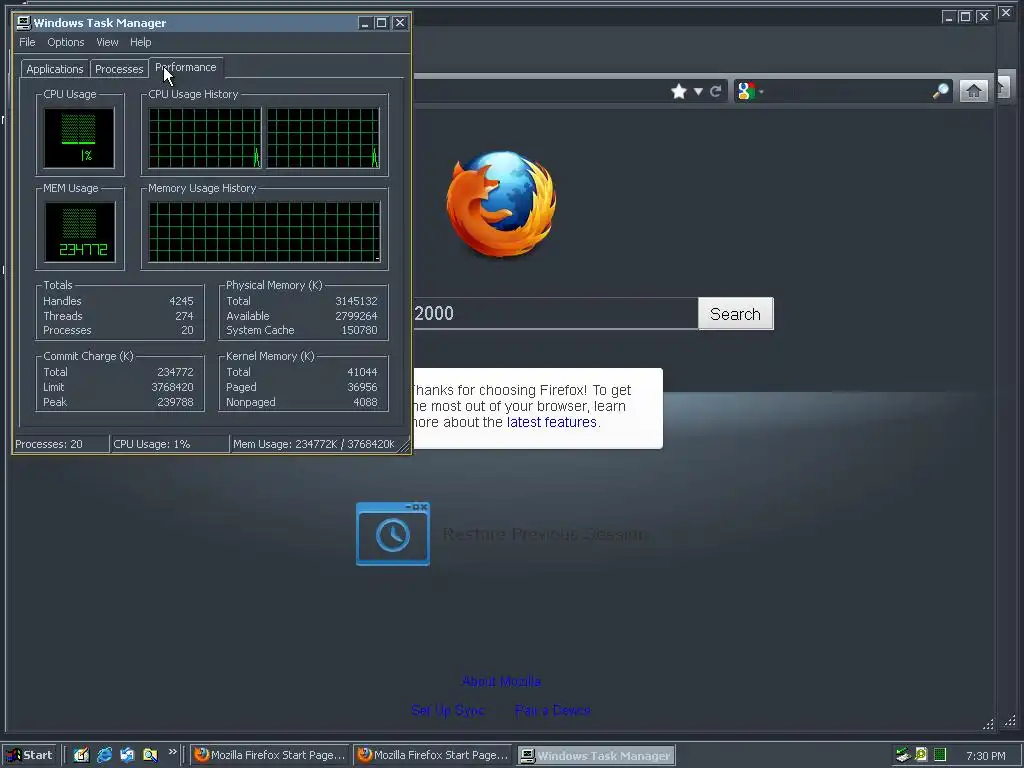Switch to the Applications tab

tap(55, 69)
